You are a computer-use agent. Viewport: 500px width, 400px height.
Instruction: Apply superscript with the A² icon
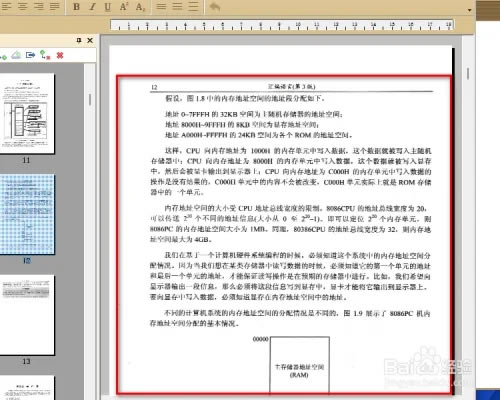pyautogui.click(x=124, y=7)
